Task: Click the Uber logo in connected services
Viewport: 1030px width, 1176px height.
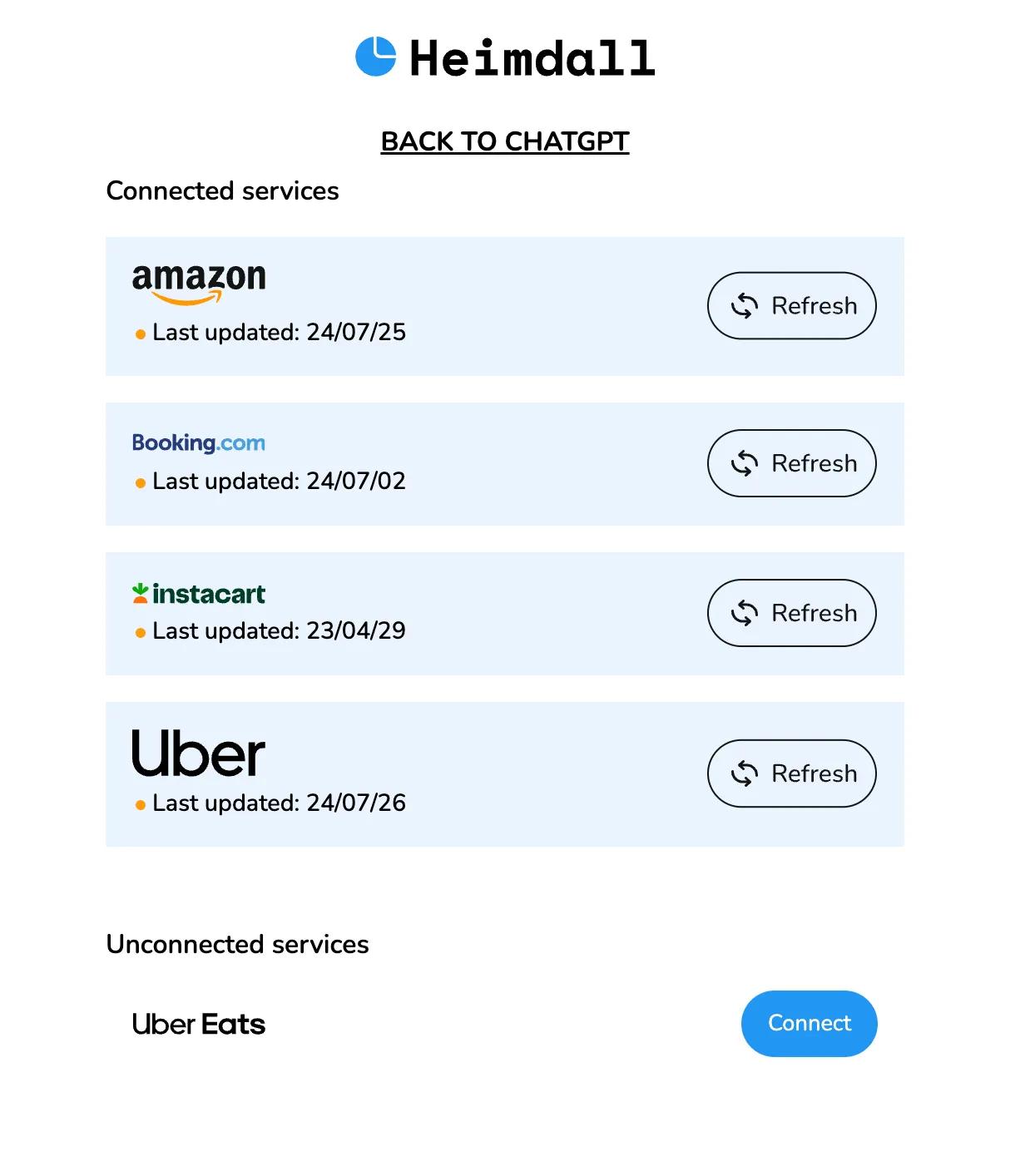Action: tap(199, 754)
